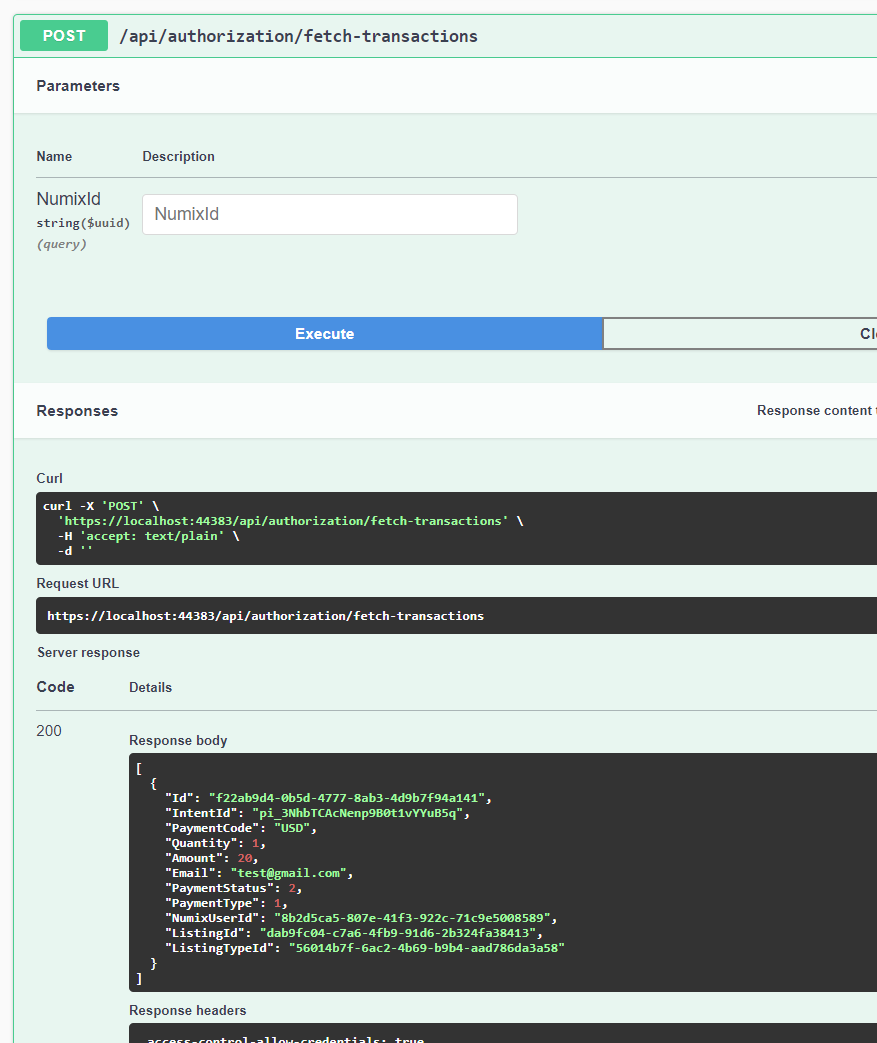
Task: Select the "Quantity": 1 line
Action: click(216, 843)
